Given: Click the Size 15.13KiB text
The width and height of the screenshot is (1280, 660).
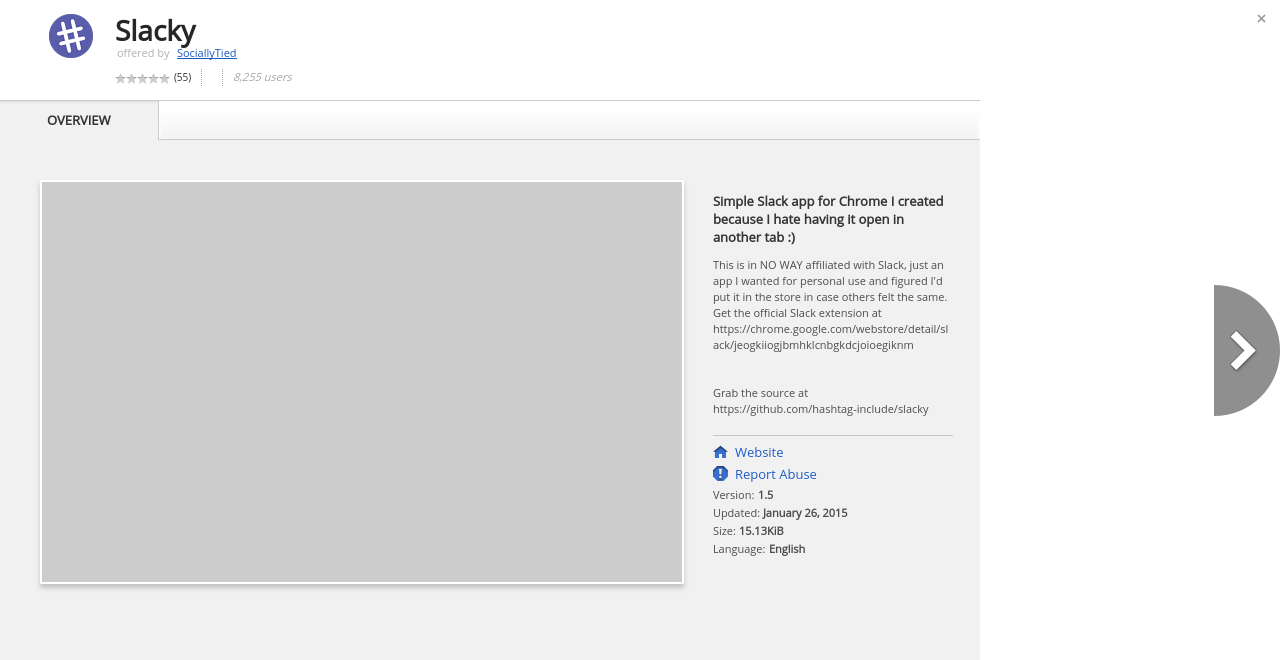Looking at the screenshot, I should click(x=748, y=531).
